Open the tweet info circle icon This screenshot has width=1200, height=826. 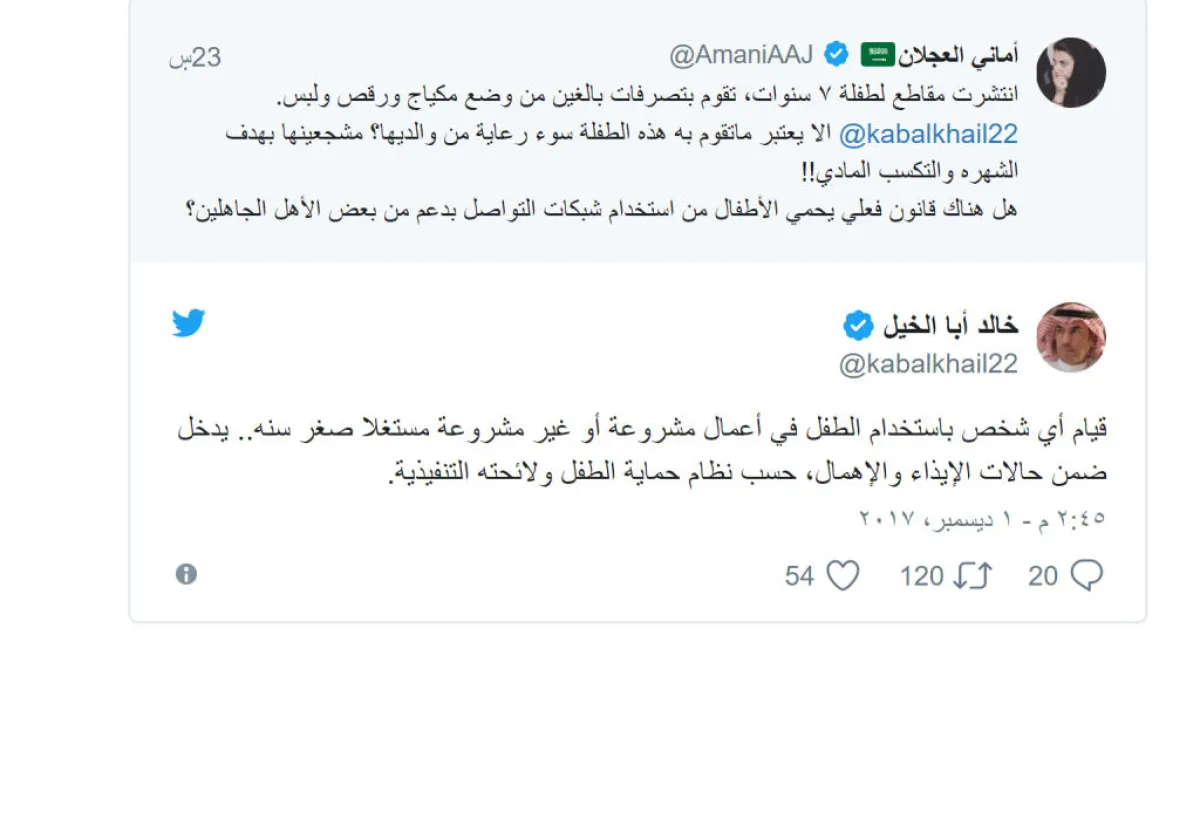(x=186, y=574)
